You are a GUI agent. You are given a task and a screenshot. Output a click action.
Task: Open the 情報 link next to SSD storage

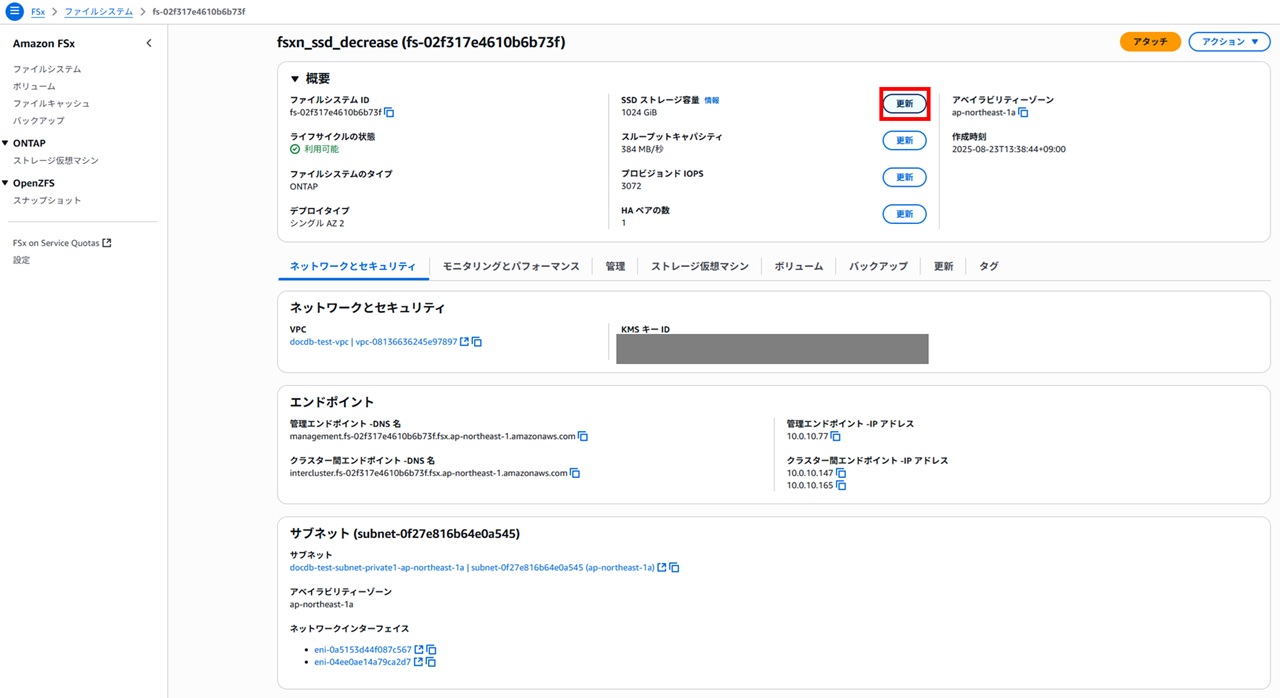pyautogui.click(x=712, y=100)
